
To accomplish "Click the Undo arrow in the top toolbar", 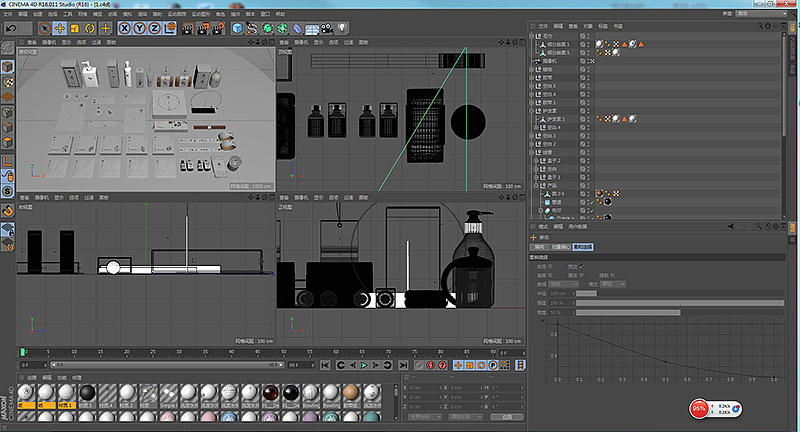I will (x=11, y=28).
